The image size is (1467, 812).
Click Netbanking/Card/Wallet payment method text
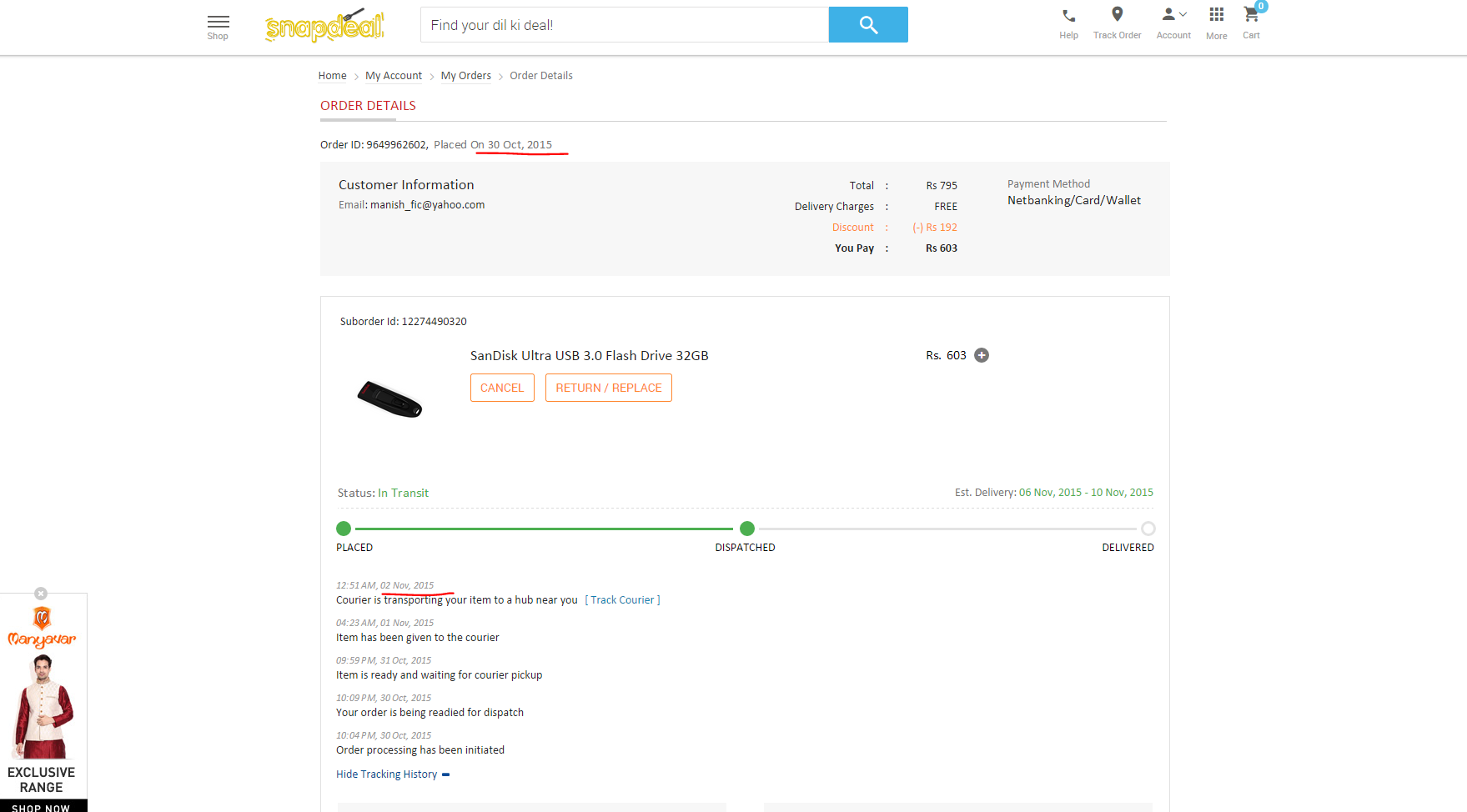(1074, 201)
